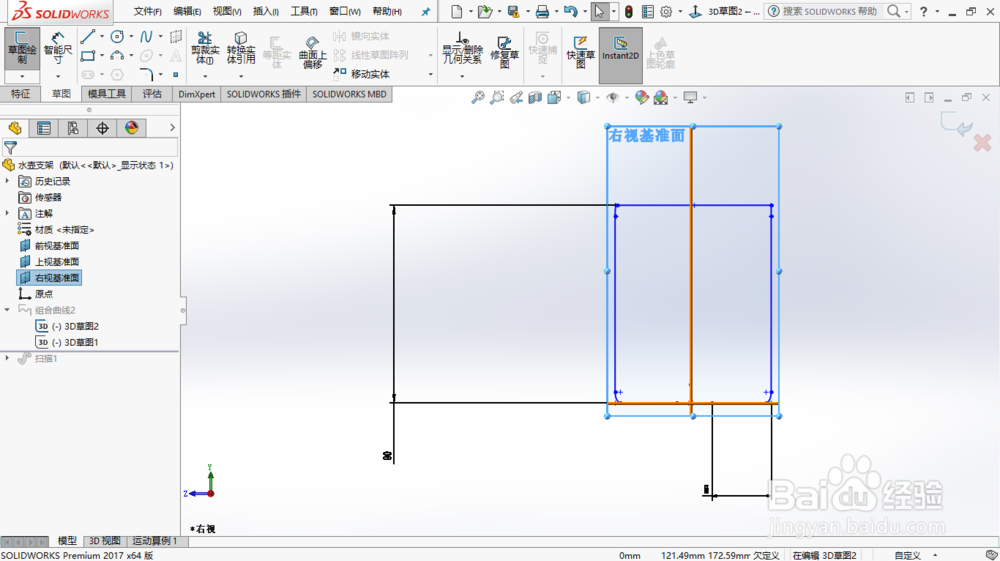Expand the 扫描1 tree node
This screenshot has height=561, width=1000.
8,358
